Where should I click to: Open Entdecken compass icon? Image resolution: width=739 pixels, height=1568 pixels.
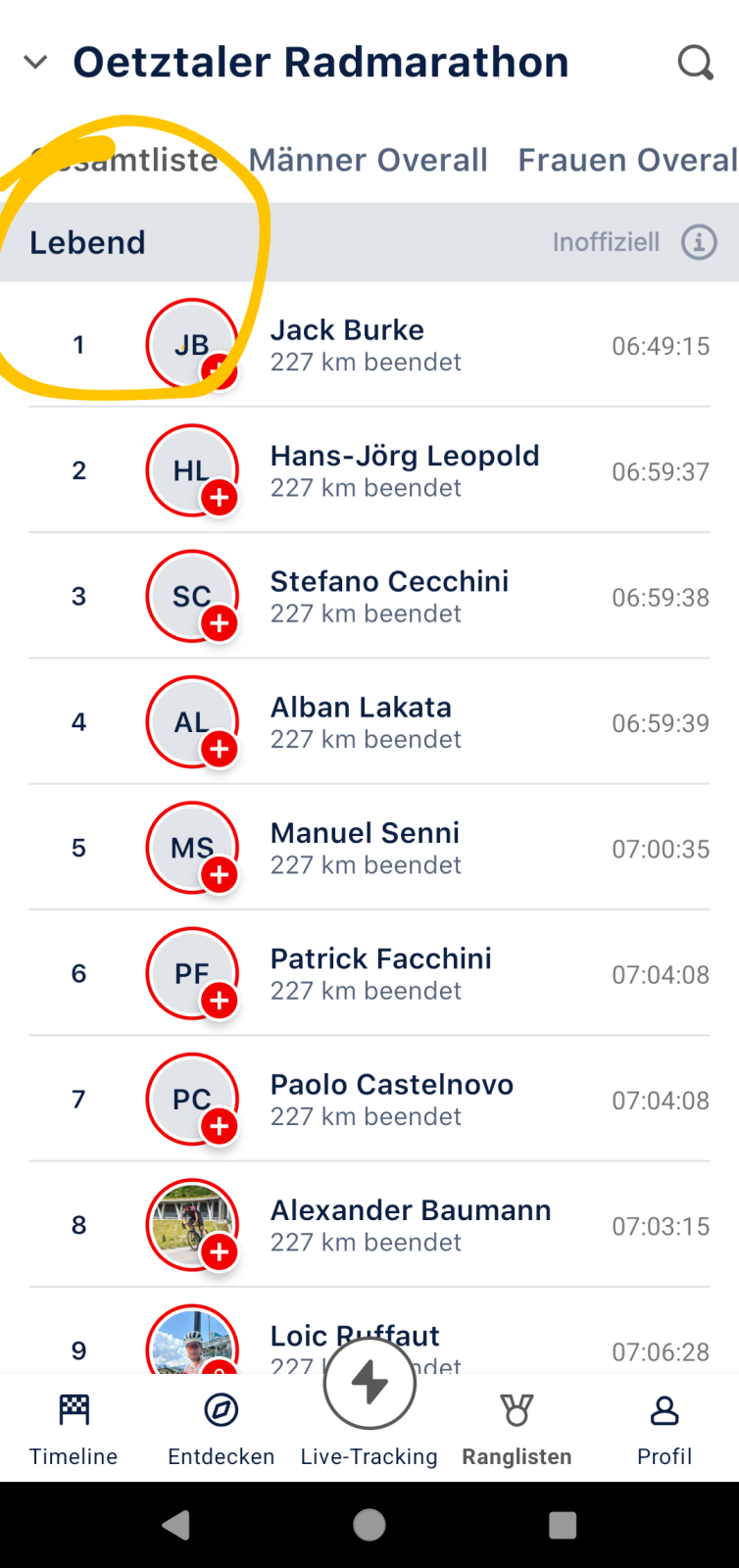(222, 1411)
